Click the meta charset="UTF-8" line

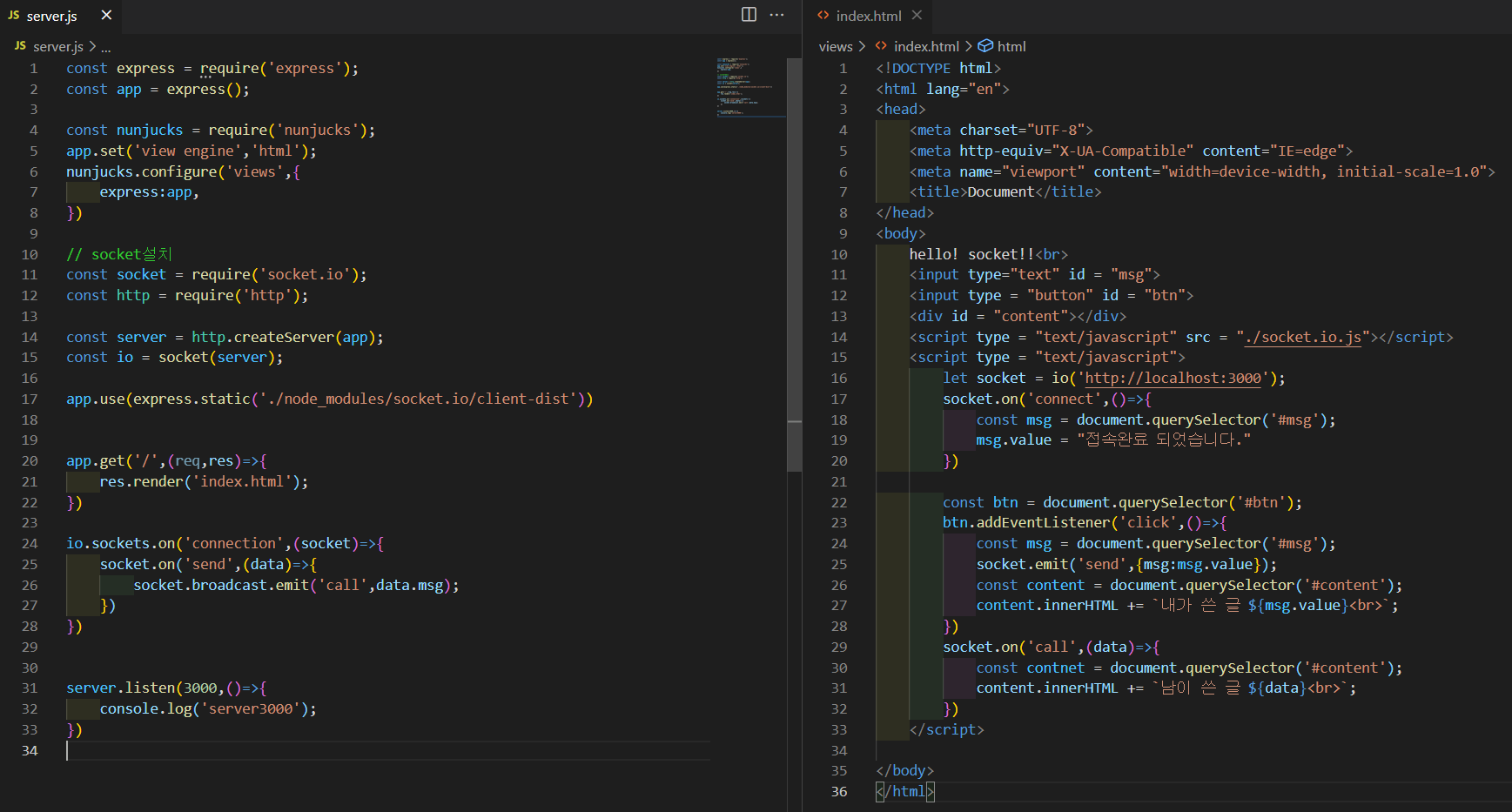[x=1001, y=130]
